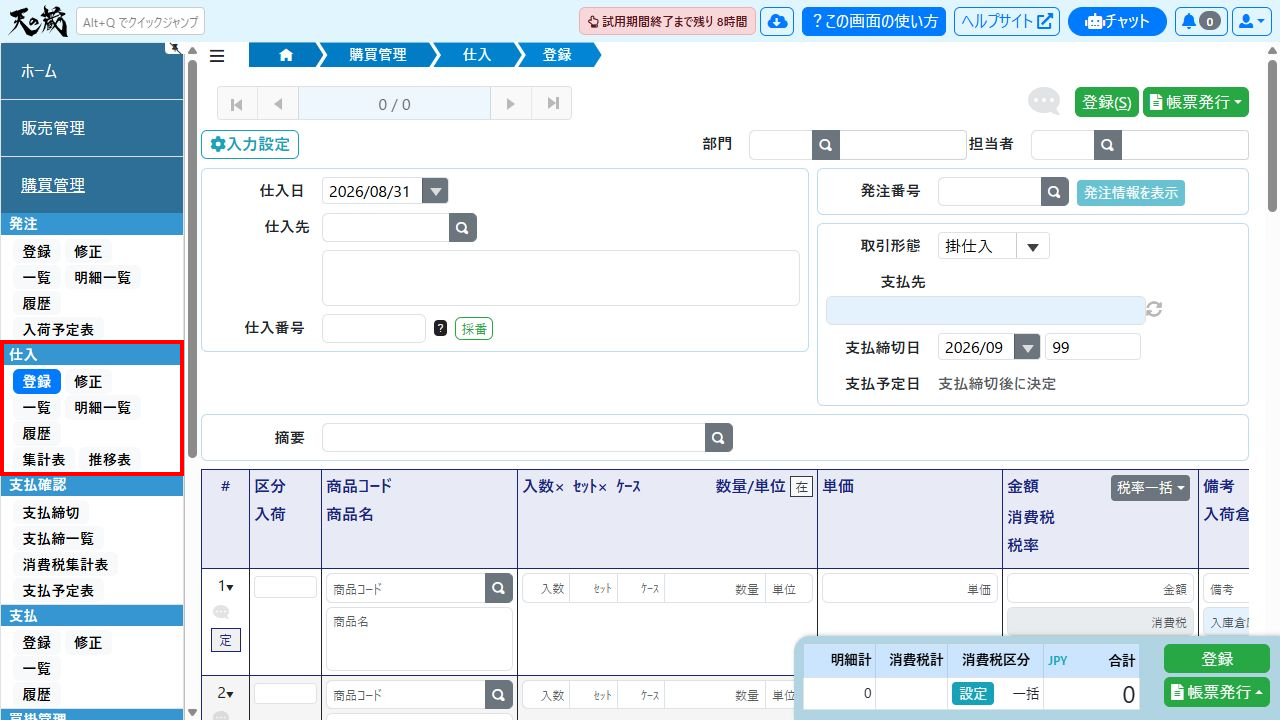The height and width of the screenshot is (720, 1280).
Task: Open the チャット button
Action: pyautogui.click(x=1117, y=21)
